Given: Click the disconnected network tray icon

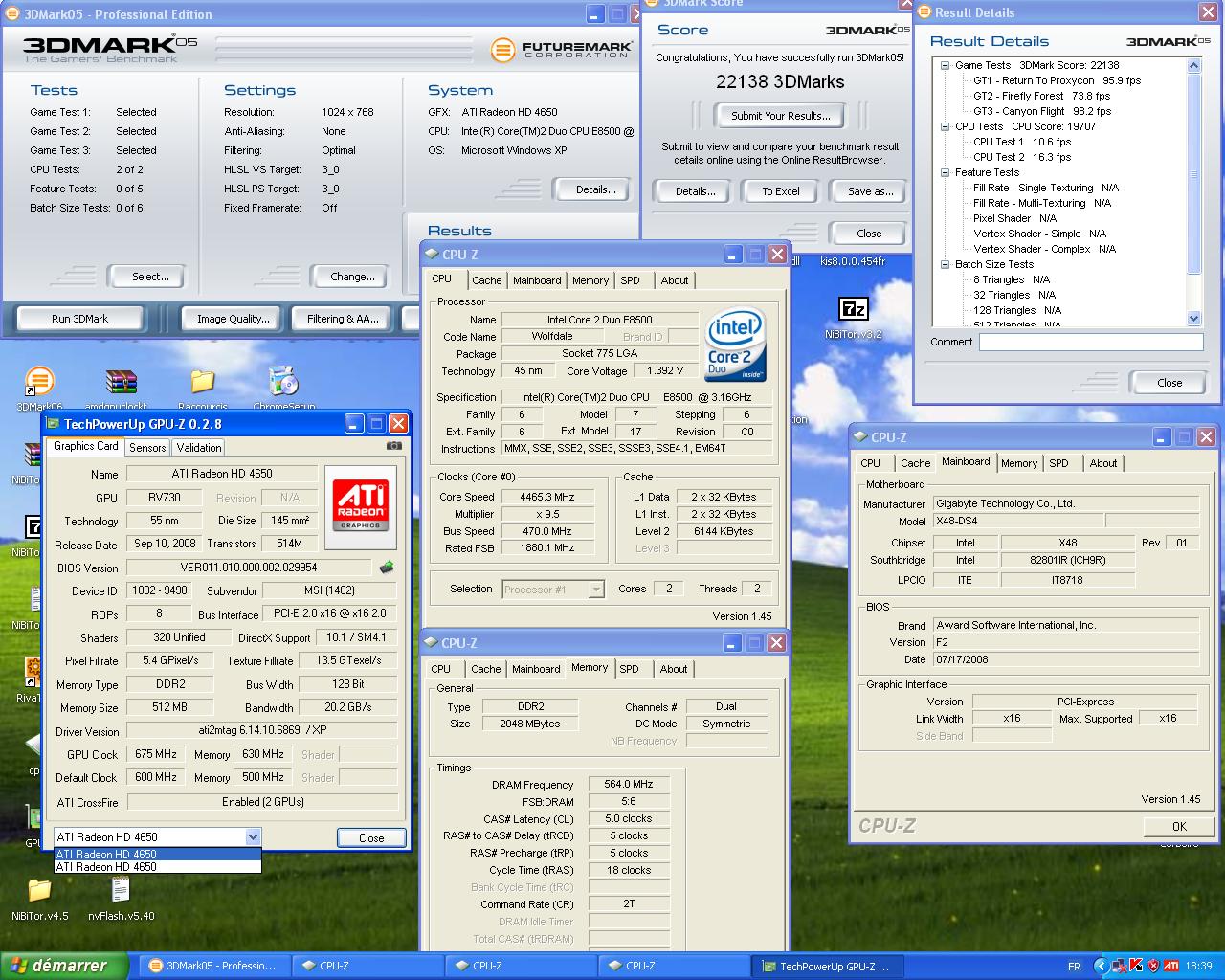Looking at the screenshot, I should 1120,966.
